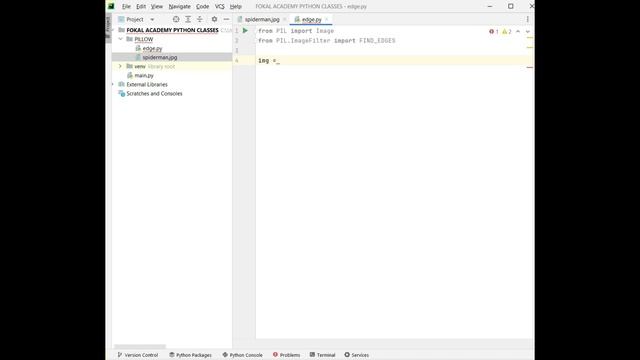Open the Navigate menu
This screenshot has width=640, height=360.
tap(180, 7)
